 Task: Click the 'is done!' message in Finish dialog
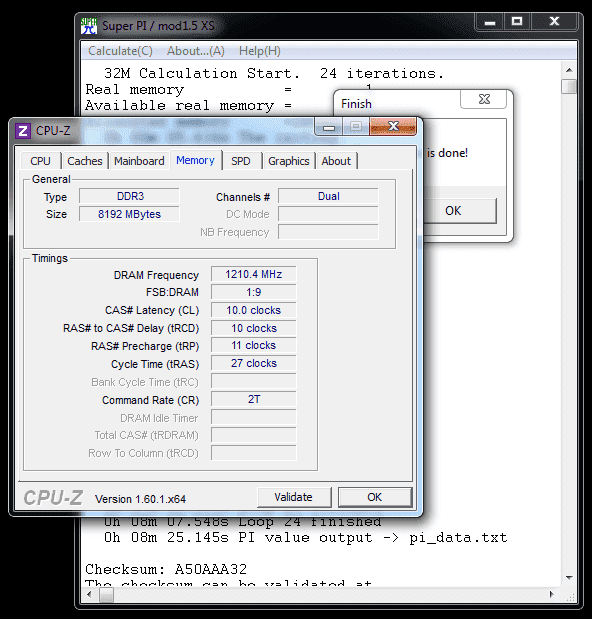click(447, 153)
